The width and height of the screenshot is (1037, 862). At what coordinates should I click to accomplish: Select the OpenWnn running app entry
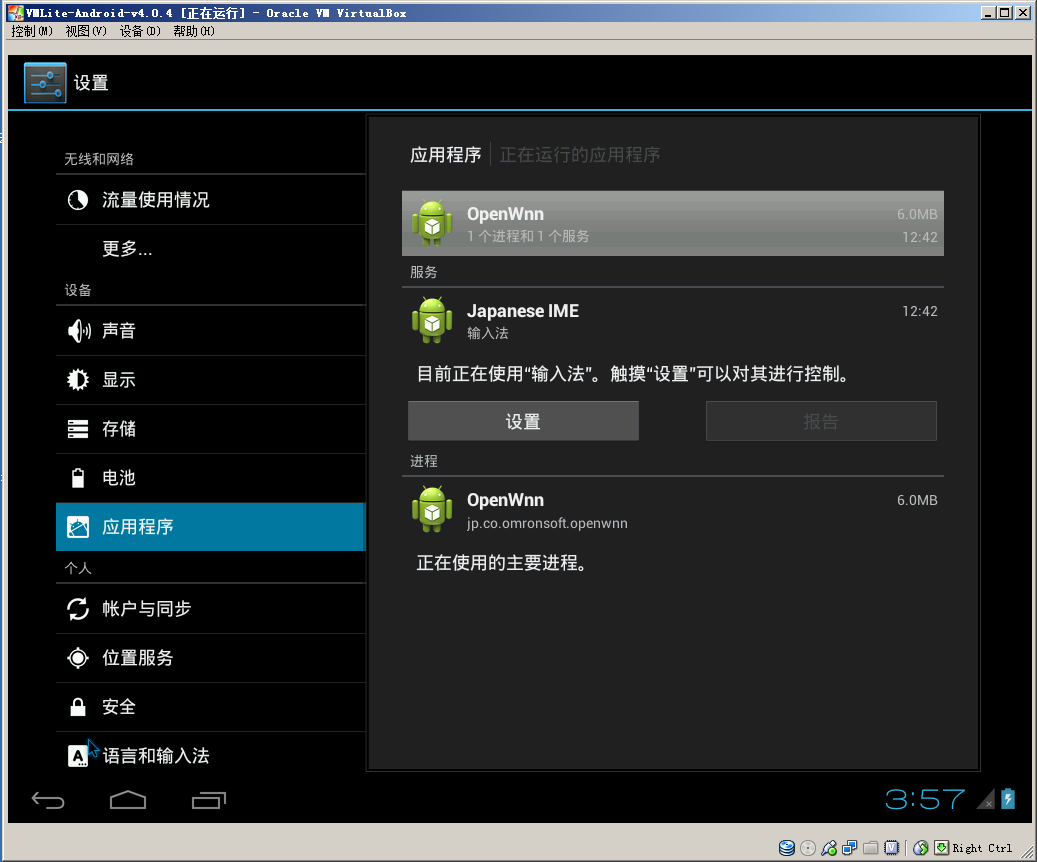coord(673,222)
